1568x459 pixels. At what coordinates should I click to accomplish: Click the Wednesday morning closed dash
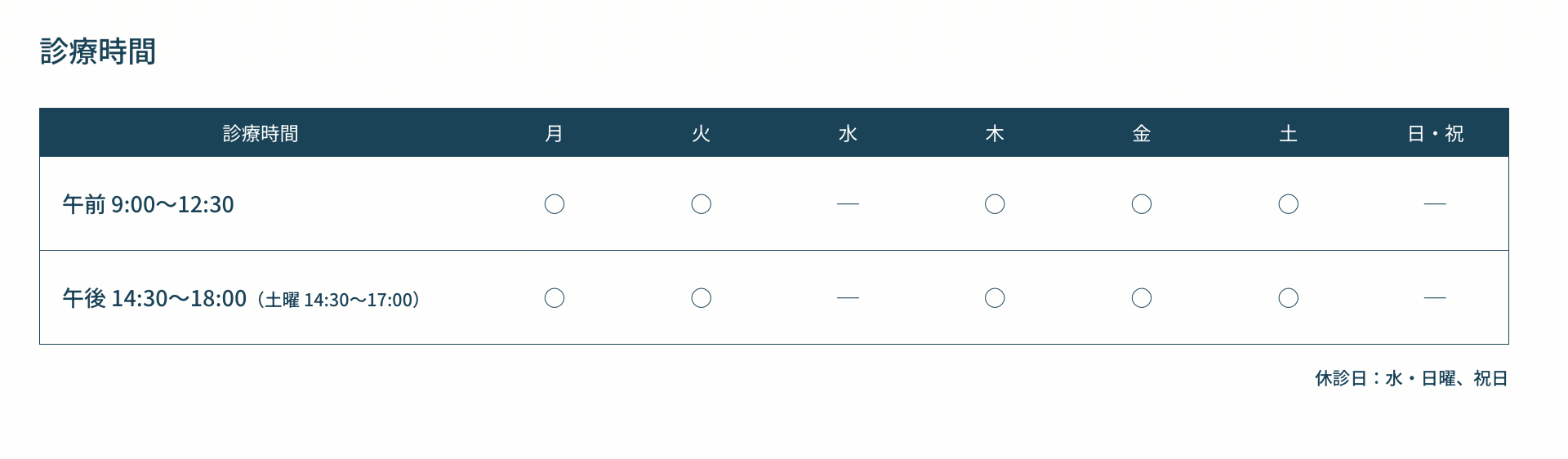click(848, 204)
